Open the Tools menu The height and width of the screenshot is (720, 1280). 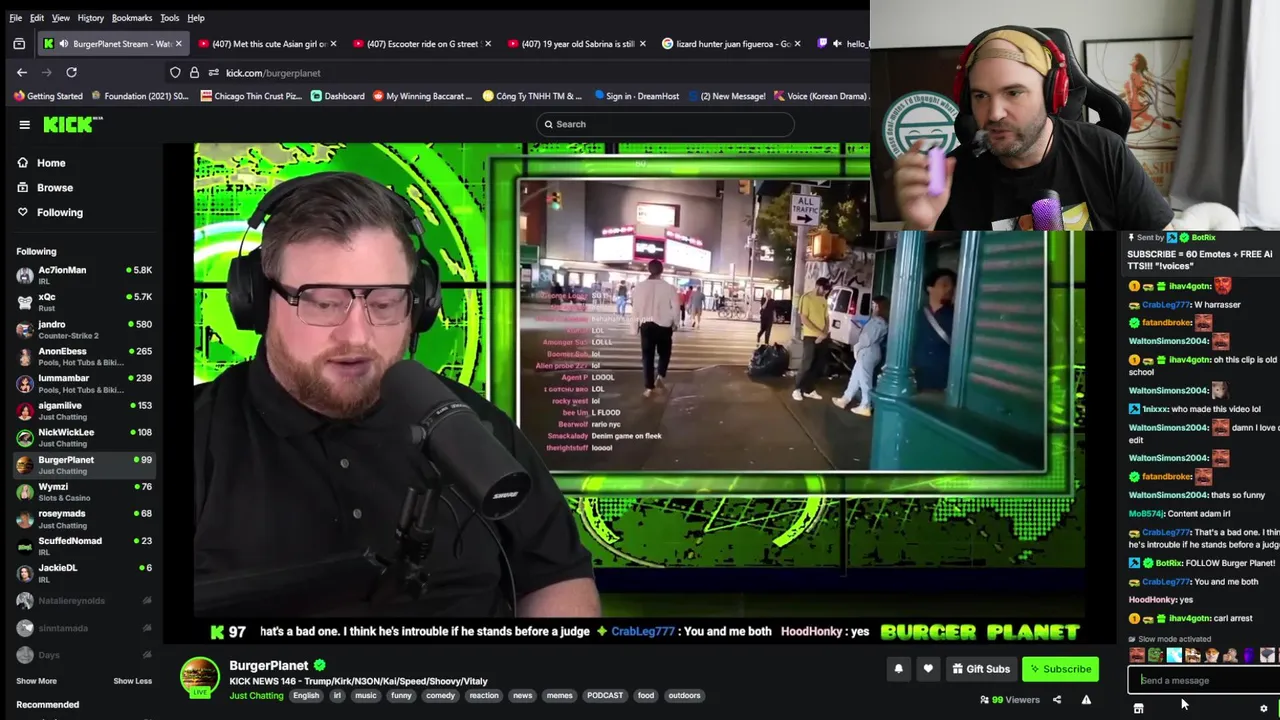[x=170, y=18]
